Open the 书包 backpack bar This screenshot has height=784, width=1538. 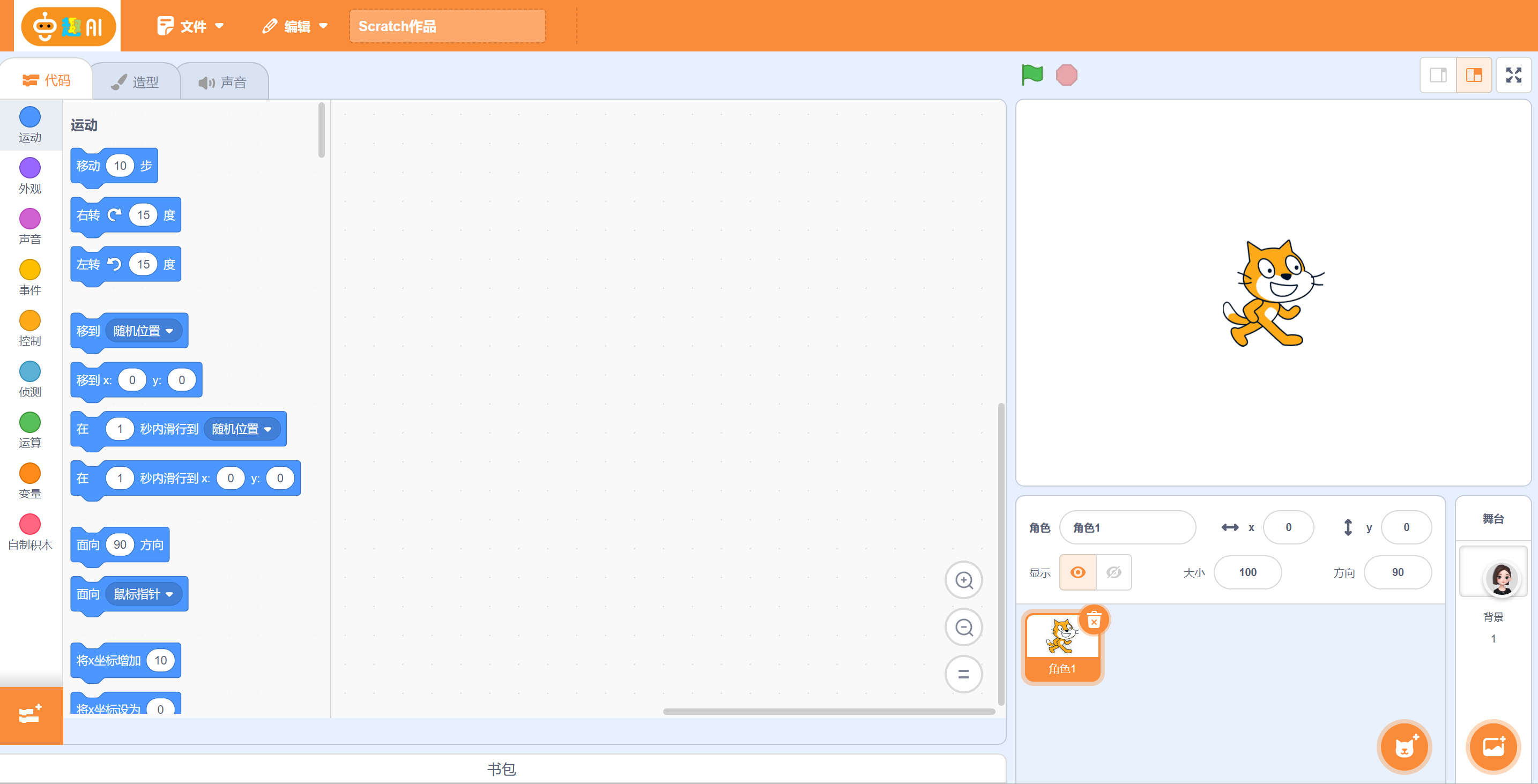pos(502,769)
